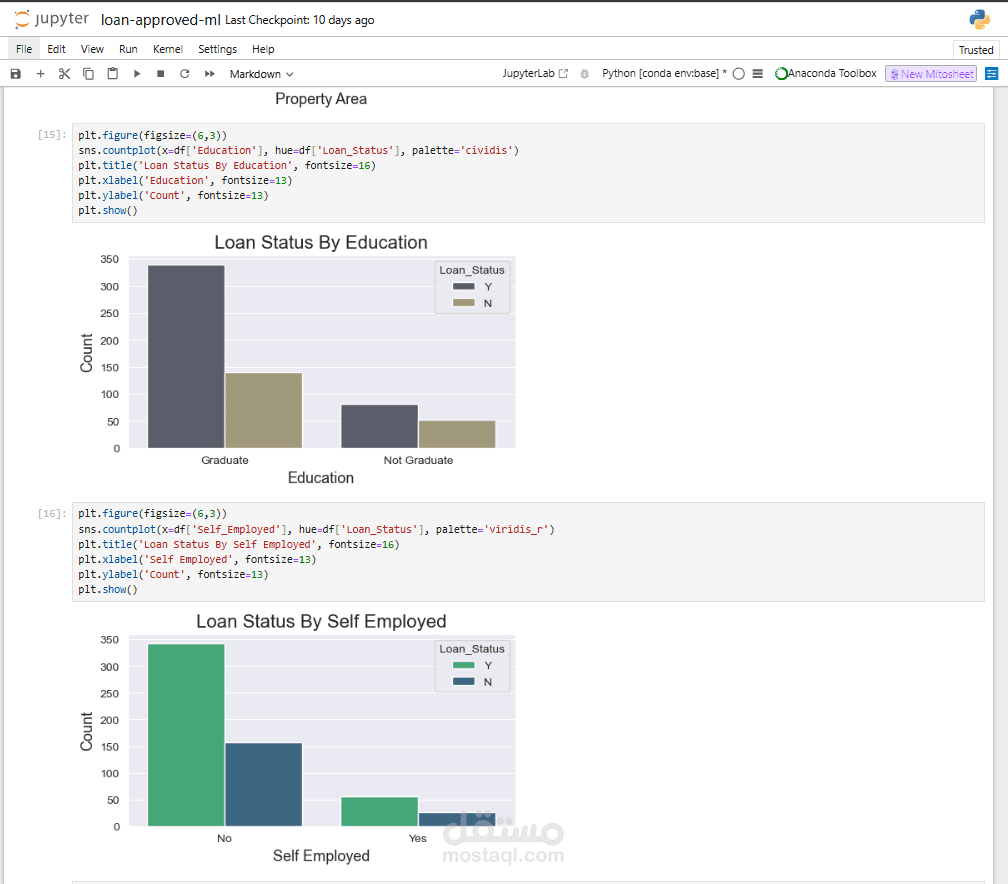Viewport: 1008px width, 884px height.
Task: Cut the selected cell with scissors icon
Action: (64, 74)
